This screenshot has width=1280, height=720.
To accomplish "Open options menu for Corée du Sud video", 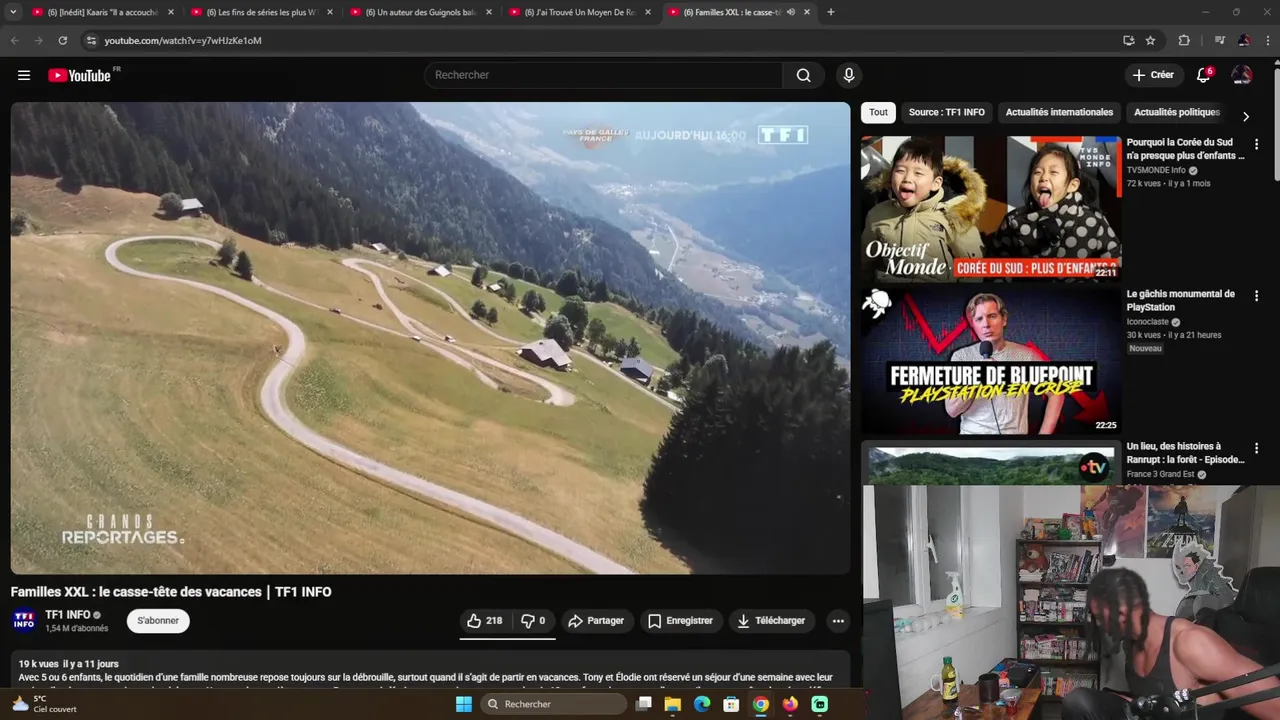I will pos(1256,145).
